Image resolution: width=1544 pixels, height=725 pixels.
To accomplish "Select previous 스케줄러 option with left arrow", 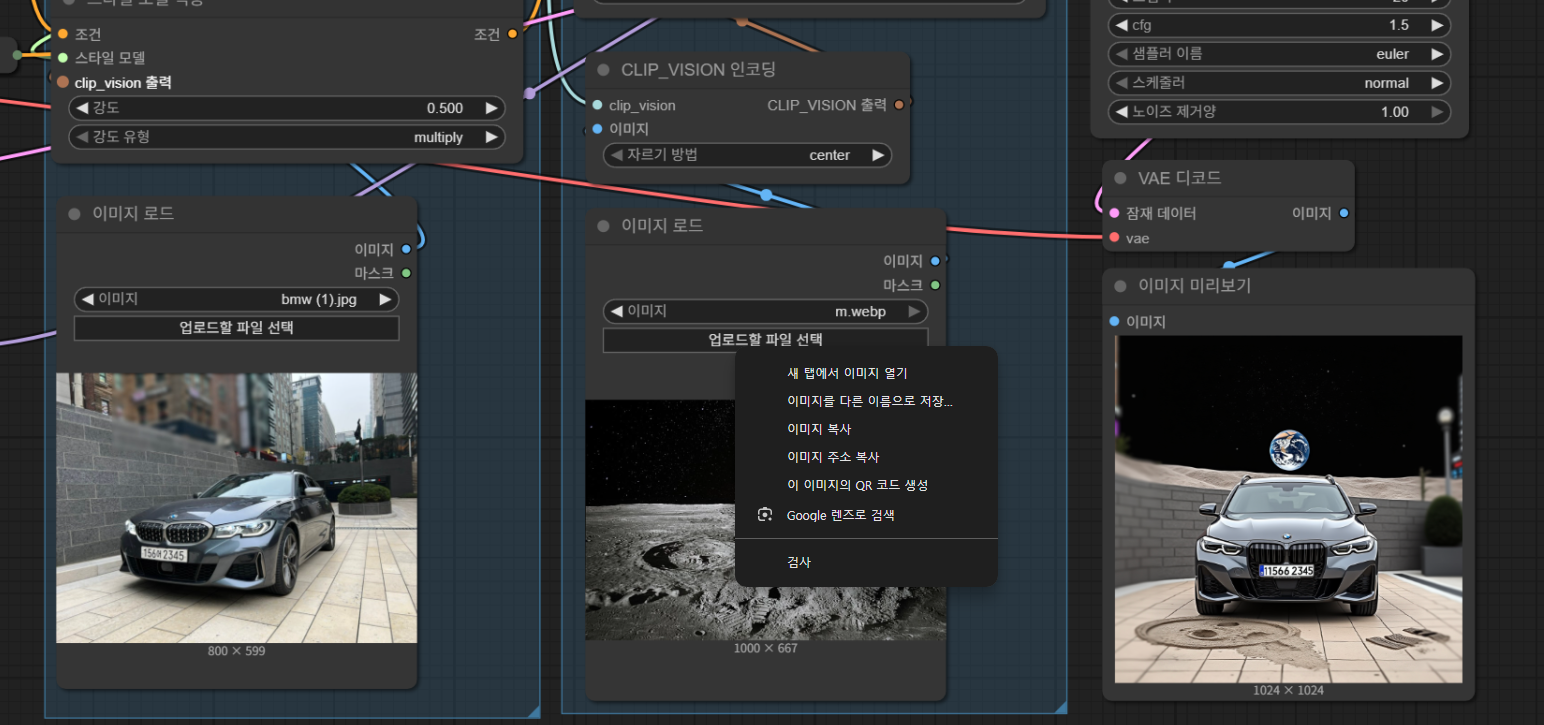I will click(1122, 83).
